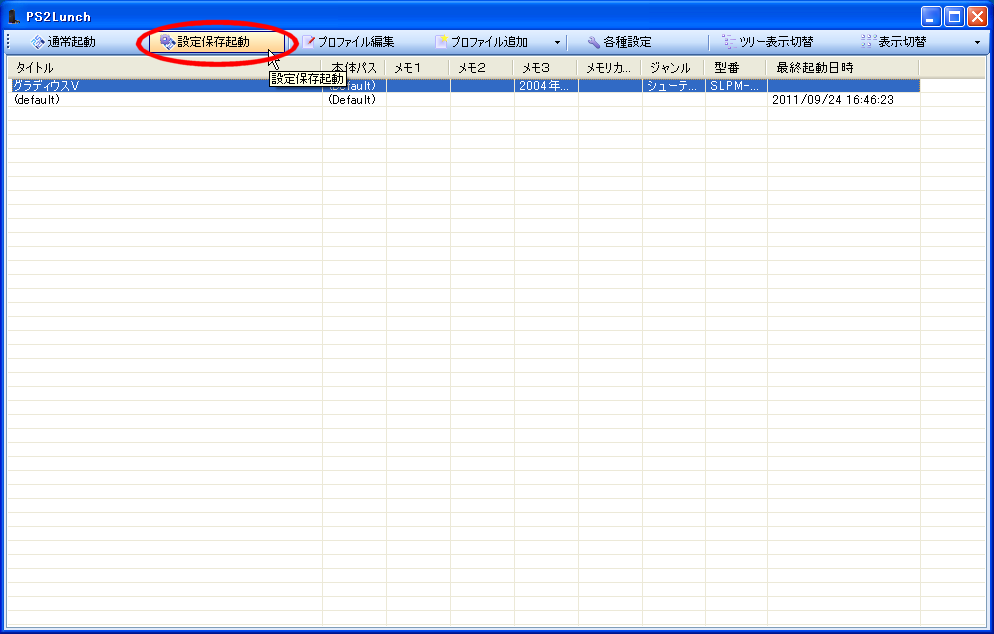Image resolution: width=994 pixels, height=634 pixels.
Task: Toggle ツリー表示切替 tree view
Action: click(x=768, y=42)
